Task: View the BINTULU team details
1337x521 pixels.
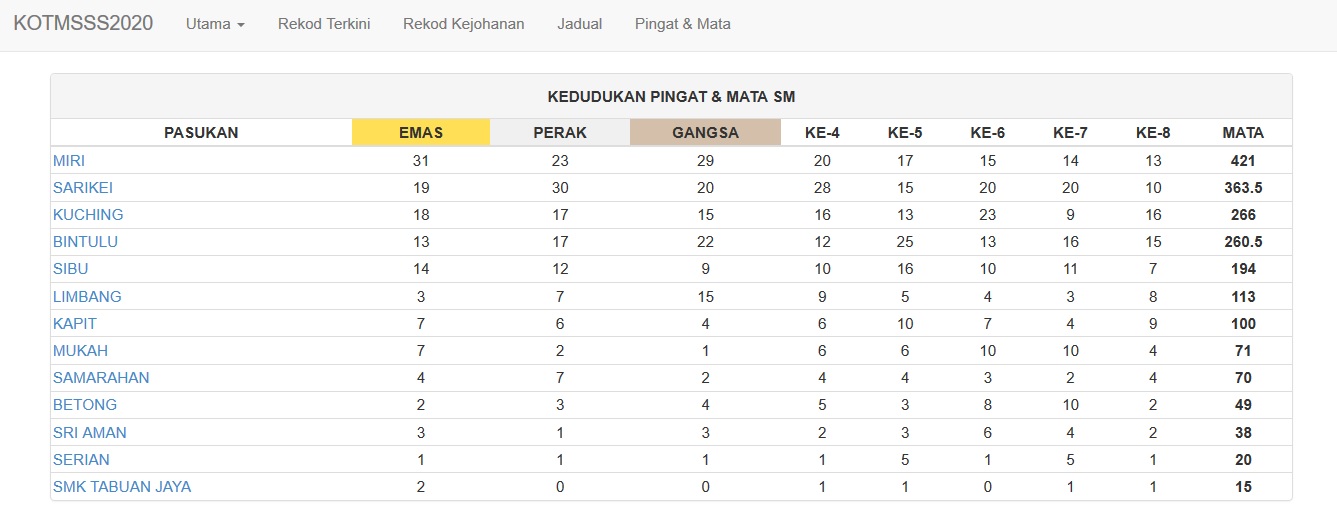Action: (x=85, y=241)
